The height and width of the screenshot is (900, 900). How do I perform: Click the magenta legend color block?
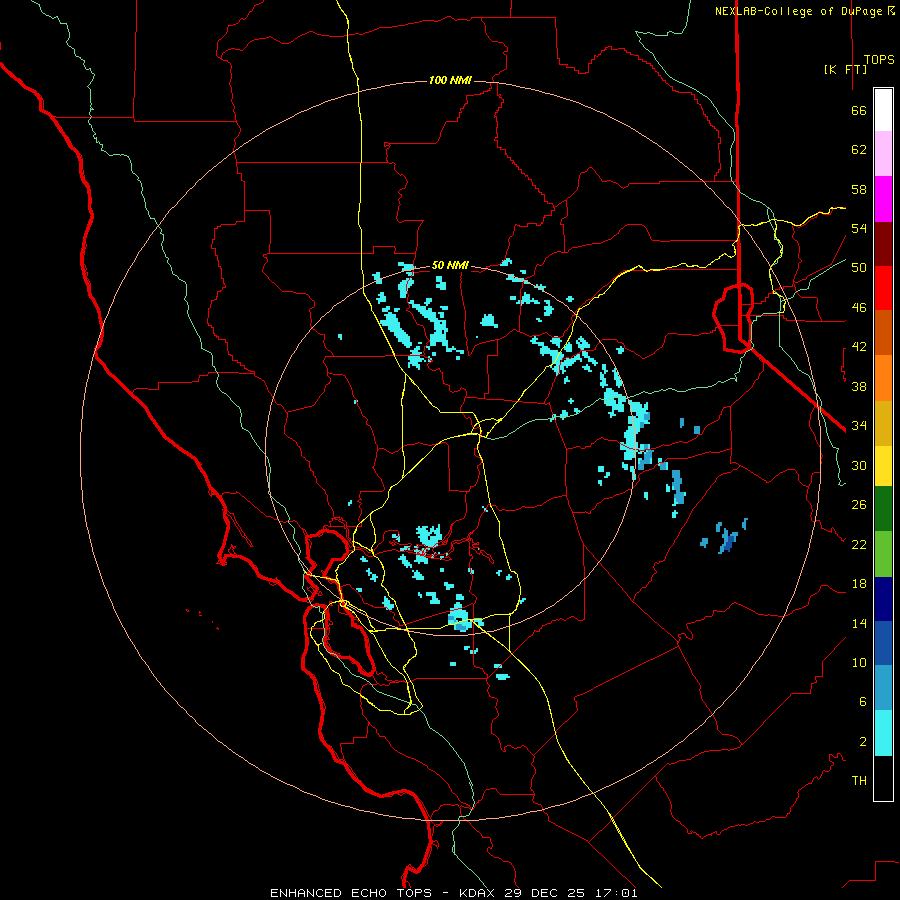tap(883, 199)
